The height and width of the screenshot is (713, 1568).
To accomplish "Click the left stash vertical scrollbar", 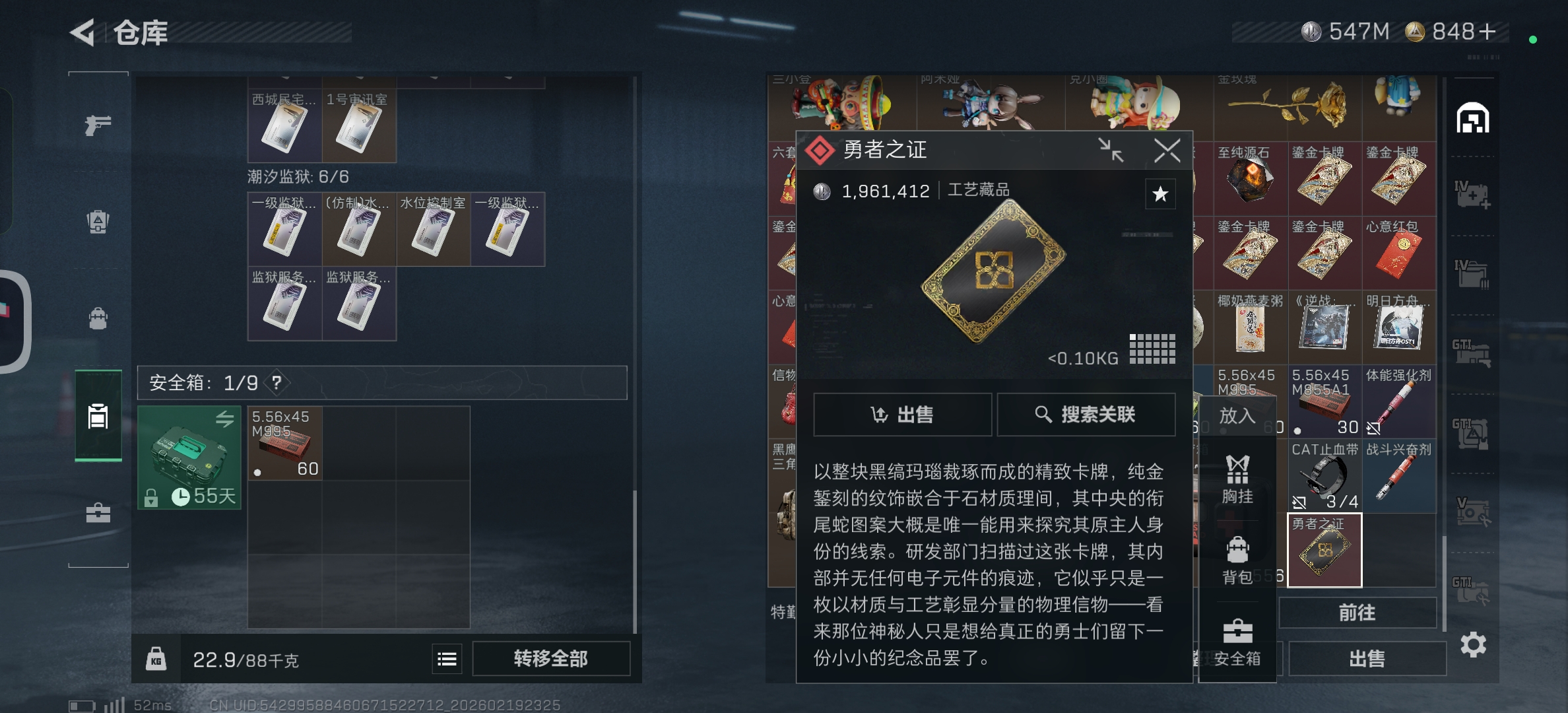I will [635, 561].
